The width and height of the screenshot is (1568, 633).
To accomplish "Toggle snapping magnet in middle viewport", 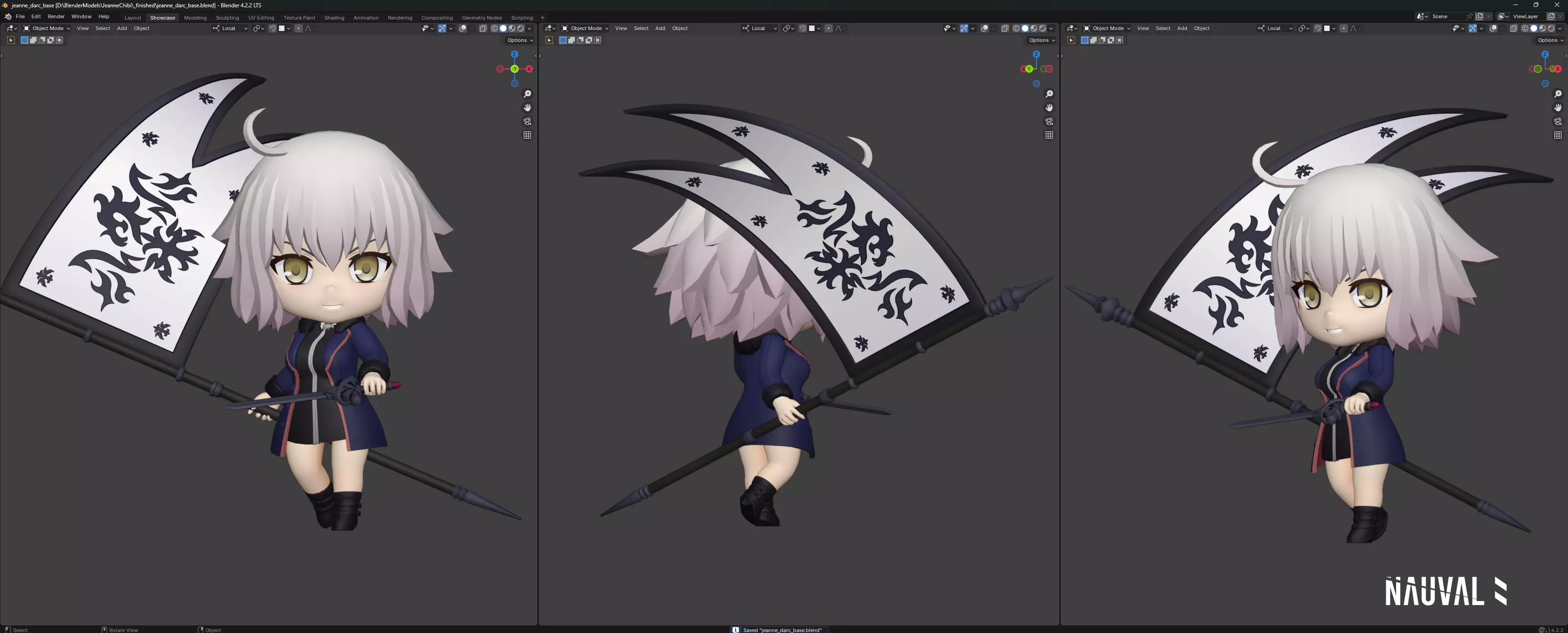I will coord(802,29).
